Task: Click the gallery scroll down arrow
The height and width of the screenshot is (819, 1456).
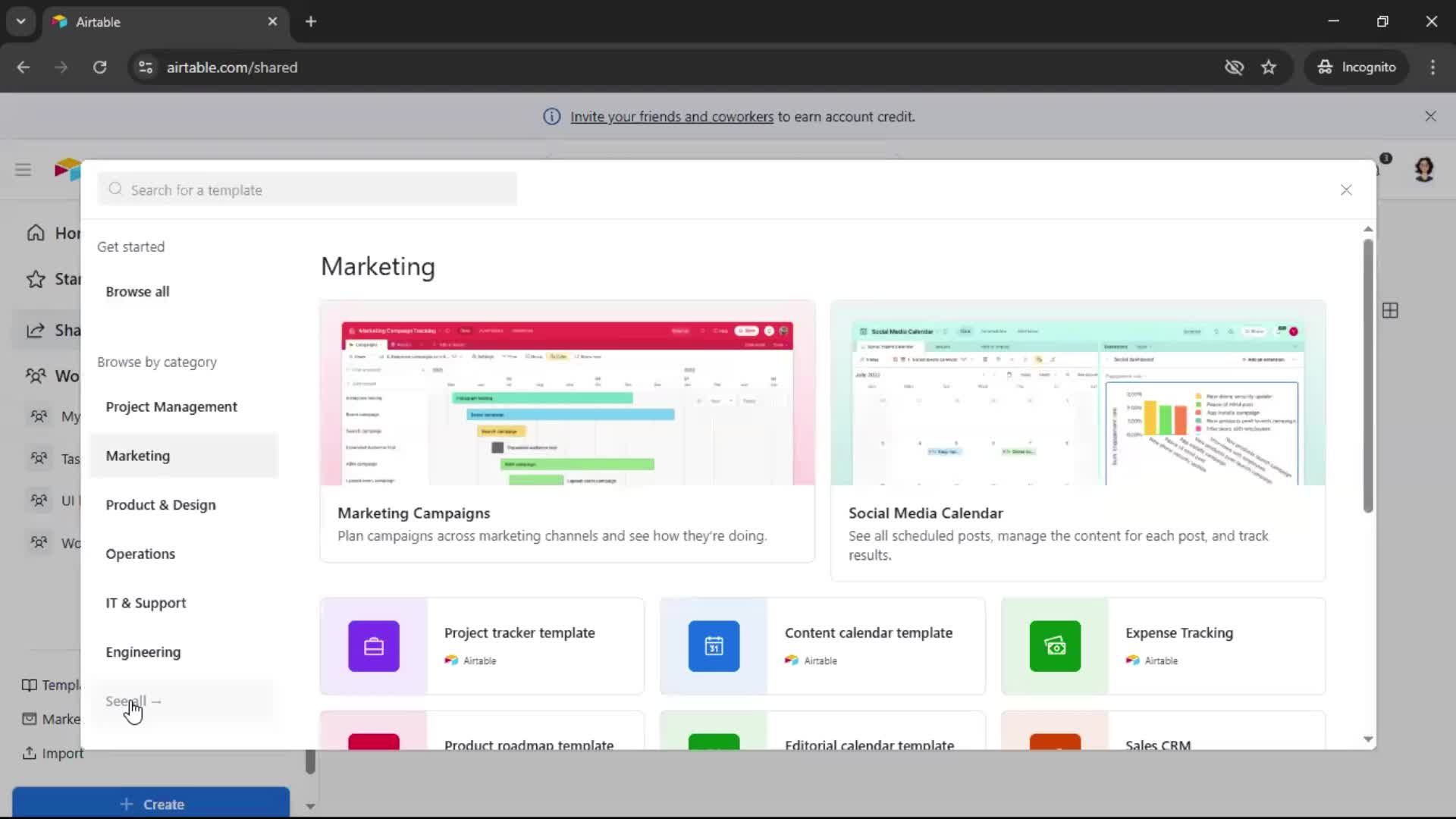Action: click(1368, 739)
